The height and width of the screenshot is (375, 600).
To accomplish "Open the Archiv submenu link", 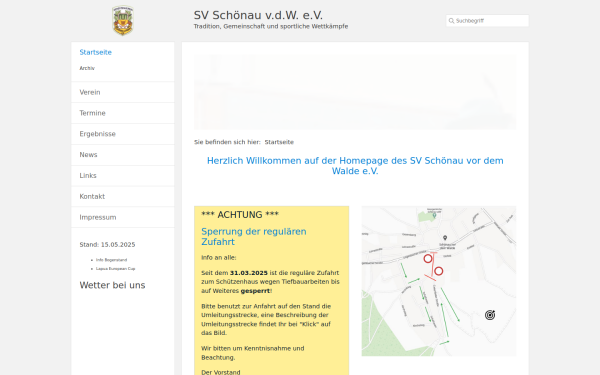I will click(x=87, y=68).
